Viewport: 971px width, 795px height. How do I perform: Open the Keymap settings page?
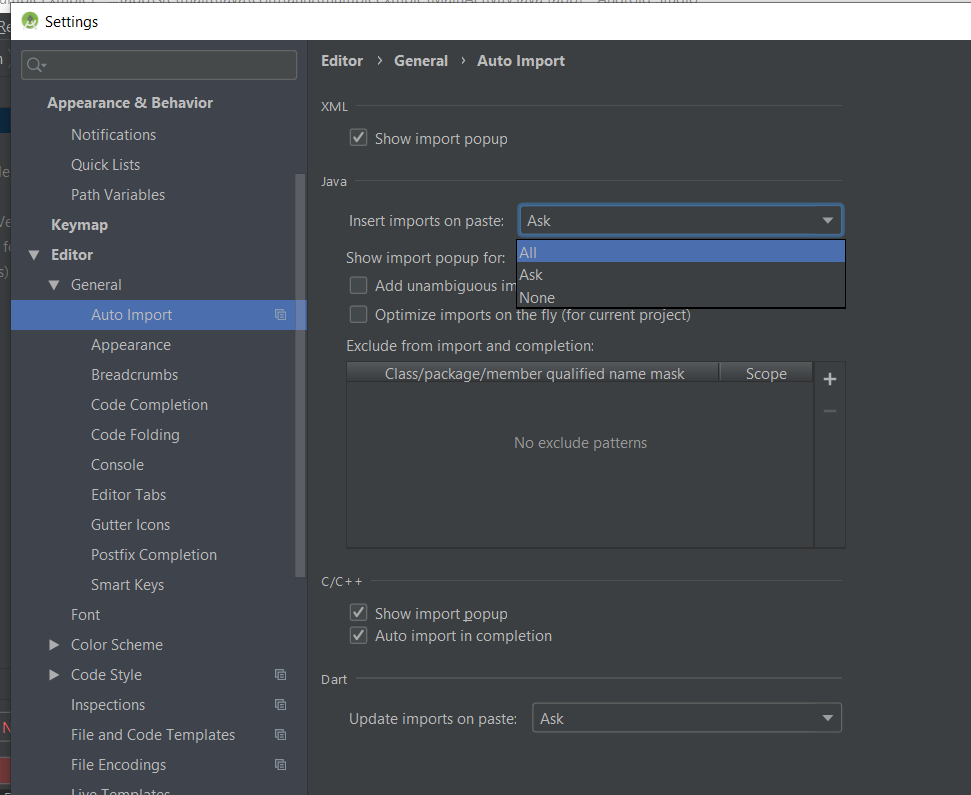pos(79,225)
